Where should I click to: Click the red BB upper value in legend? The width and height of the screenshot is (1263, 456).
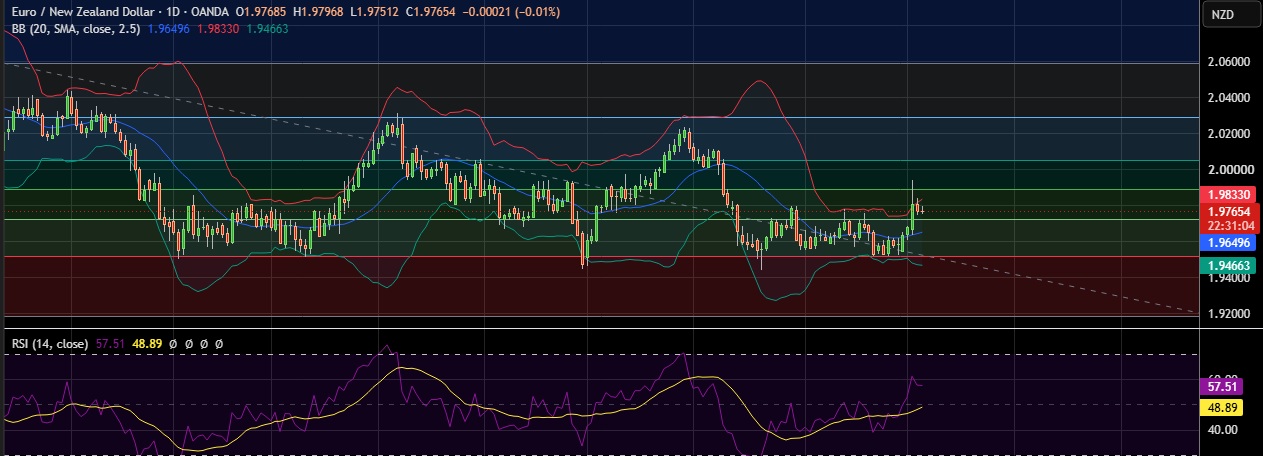pos(216,29)
